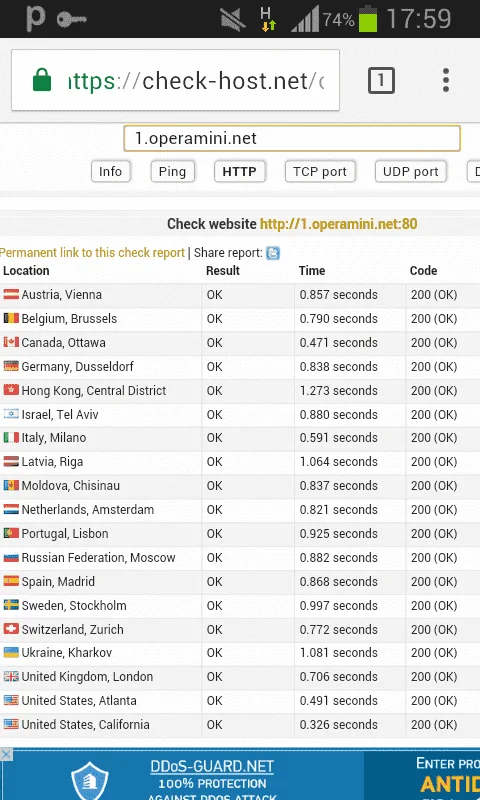This screenshot has width=480, height=800.
Task: Select the 1.273 seconds time cell
Action: point(339,390)
